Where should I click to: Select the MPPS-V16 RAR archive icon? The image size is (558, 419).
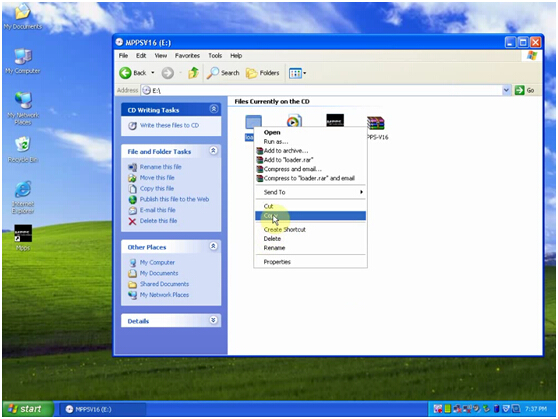pos(376,123)
